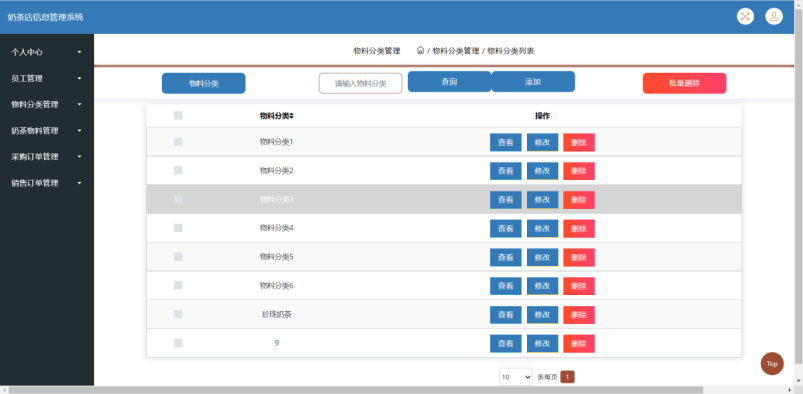Screen dimensions: 803x394
Task: Click the home icon in breadcrumb
Action: (x=420, y=50)
